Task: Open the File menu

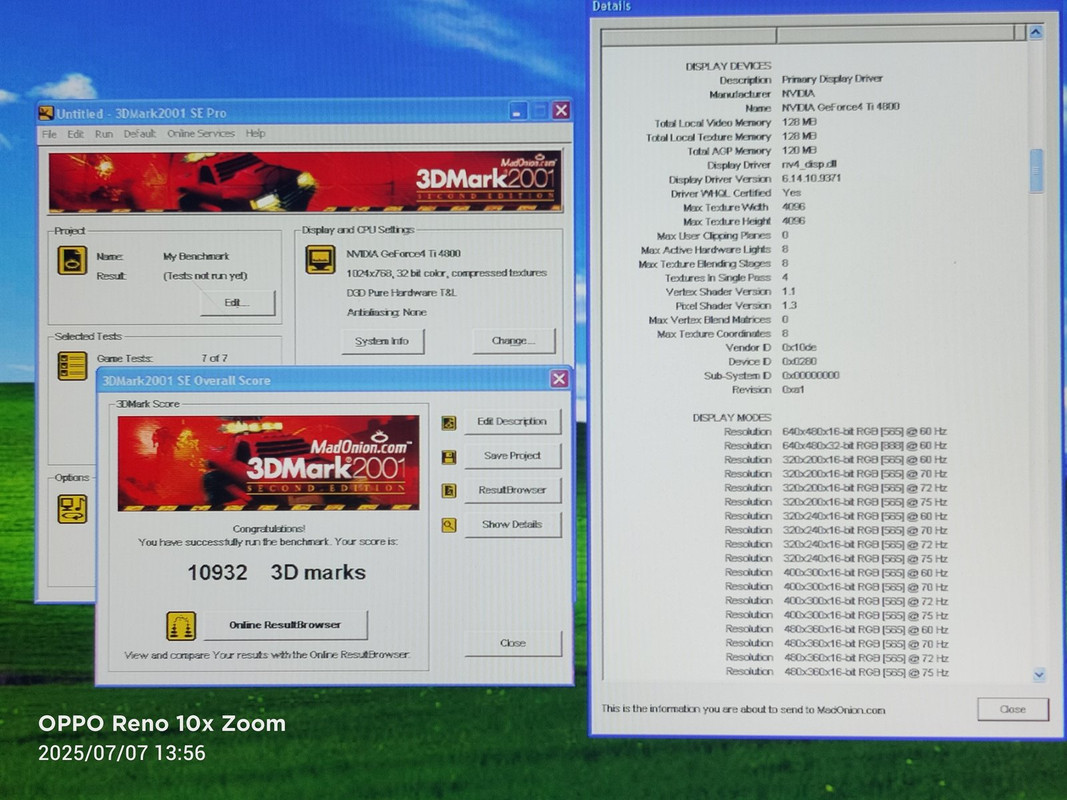Action: (49, 134)
